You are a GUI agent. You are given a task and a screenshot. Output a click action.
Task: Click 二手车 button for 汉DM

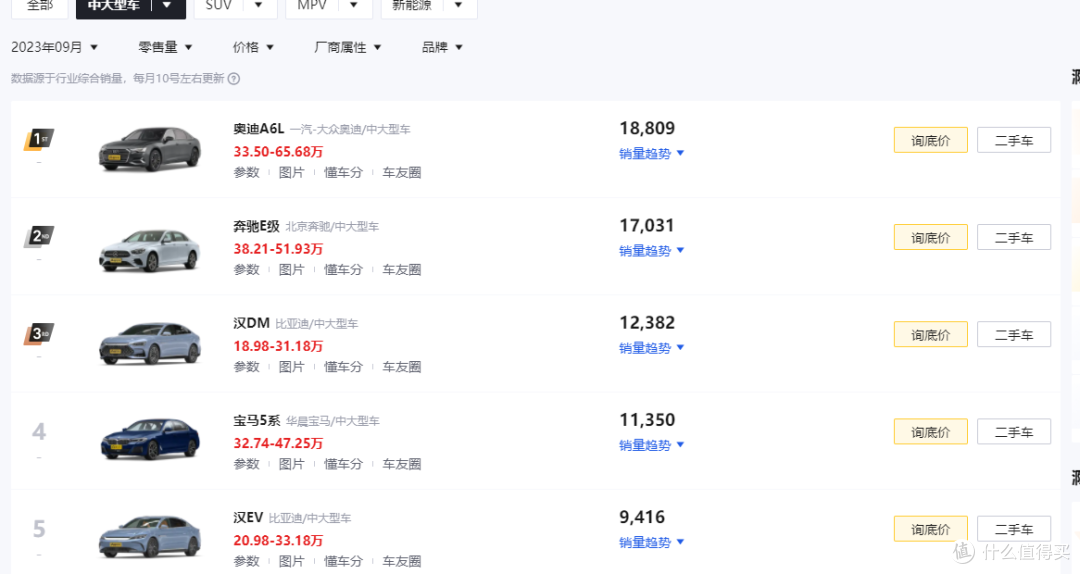(1014, 335)
